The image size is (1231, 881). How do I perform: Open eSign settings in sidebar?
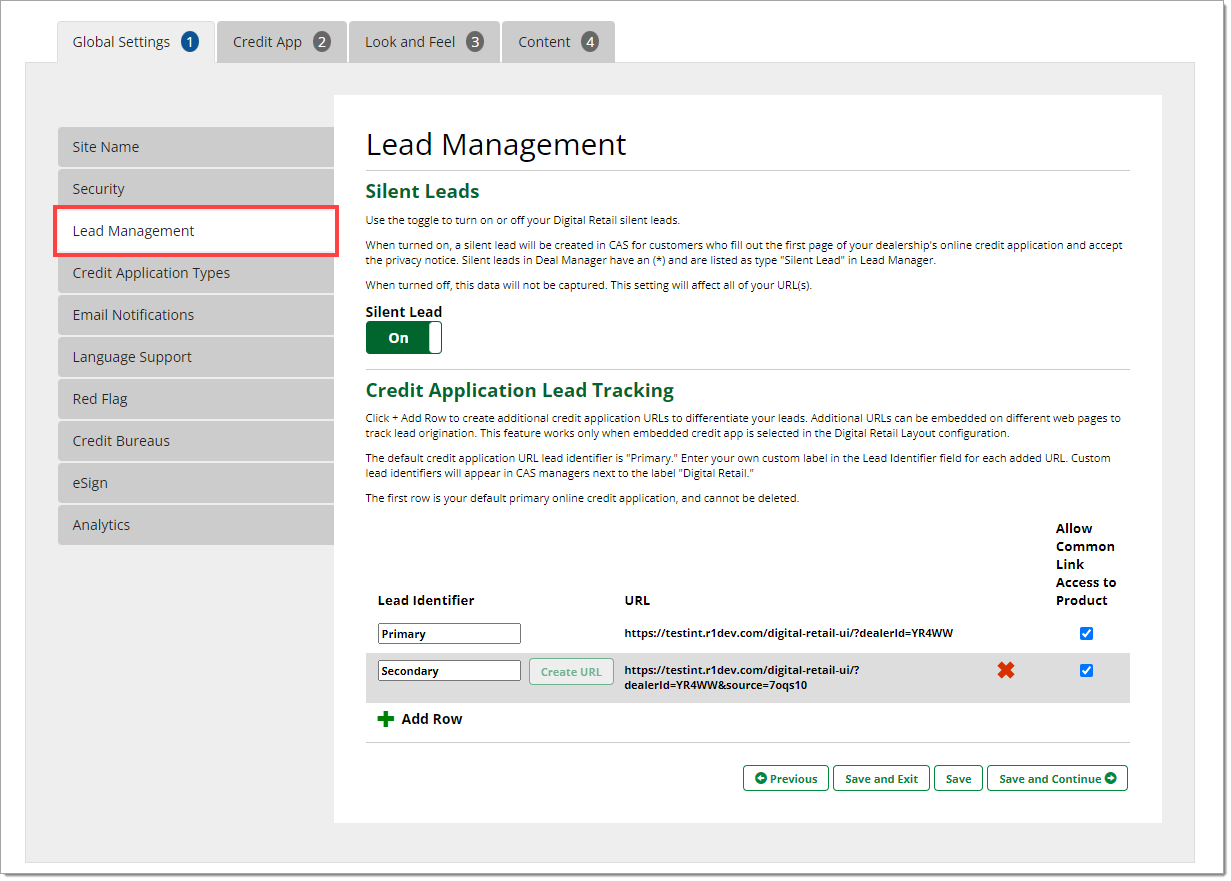(196, 483)
